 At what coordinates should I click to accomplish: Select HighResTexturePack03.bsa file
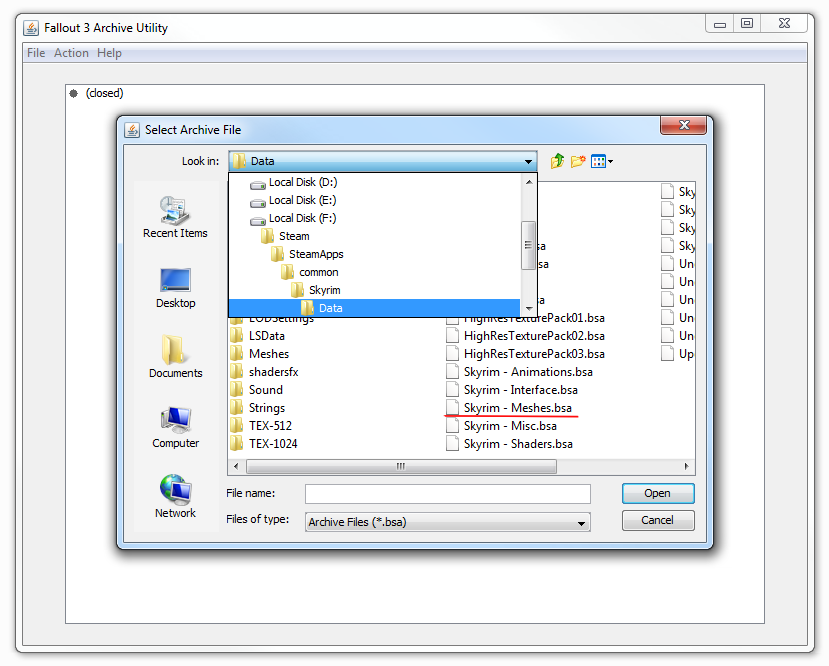(526, 354)
